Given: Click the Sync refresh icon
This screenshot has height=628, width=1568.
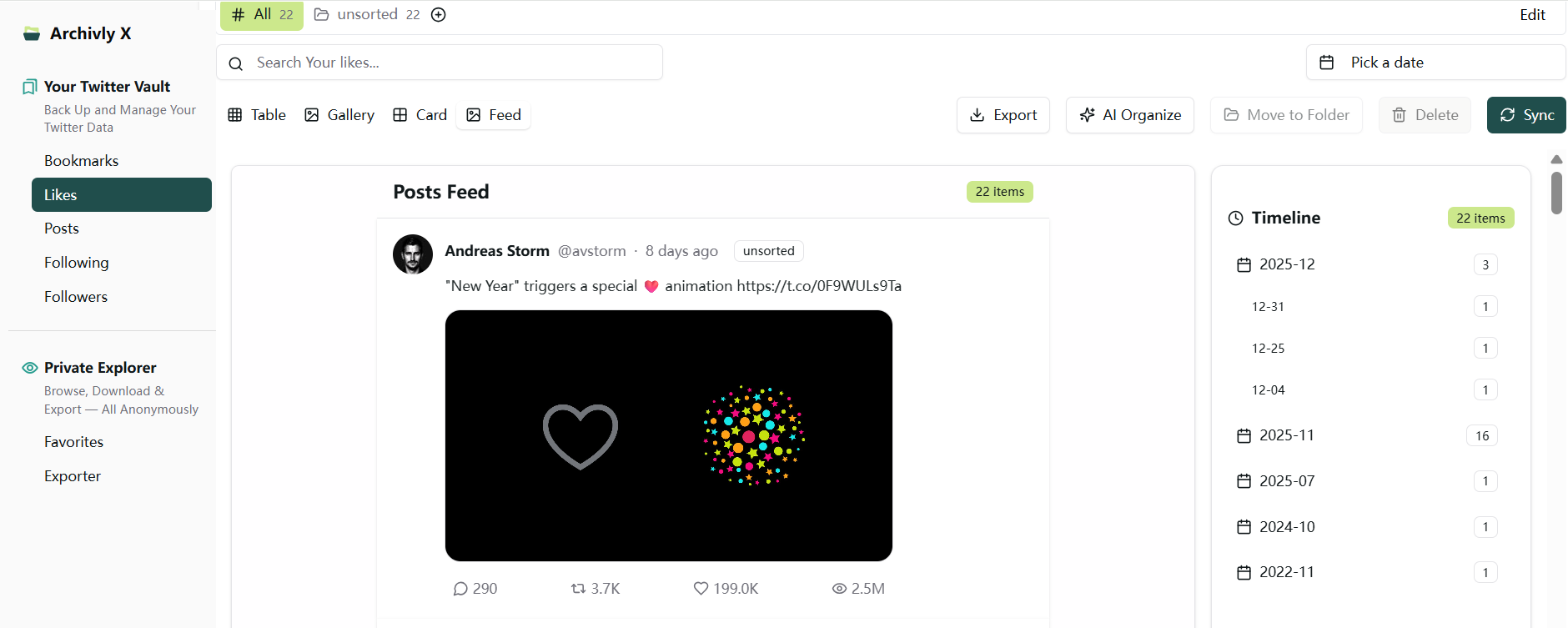Looking at the screenshot, I should (1508, 114).
